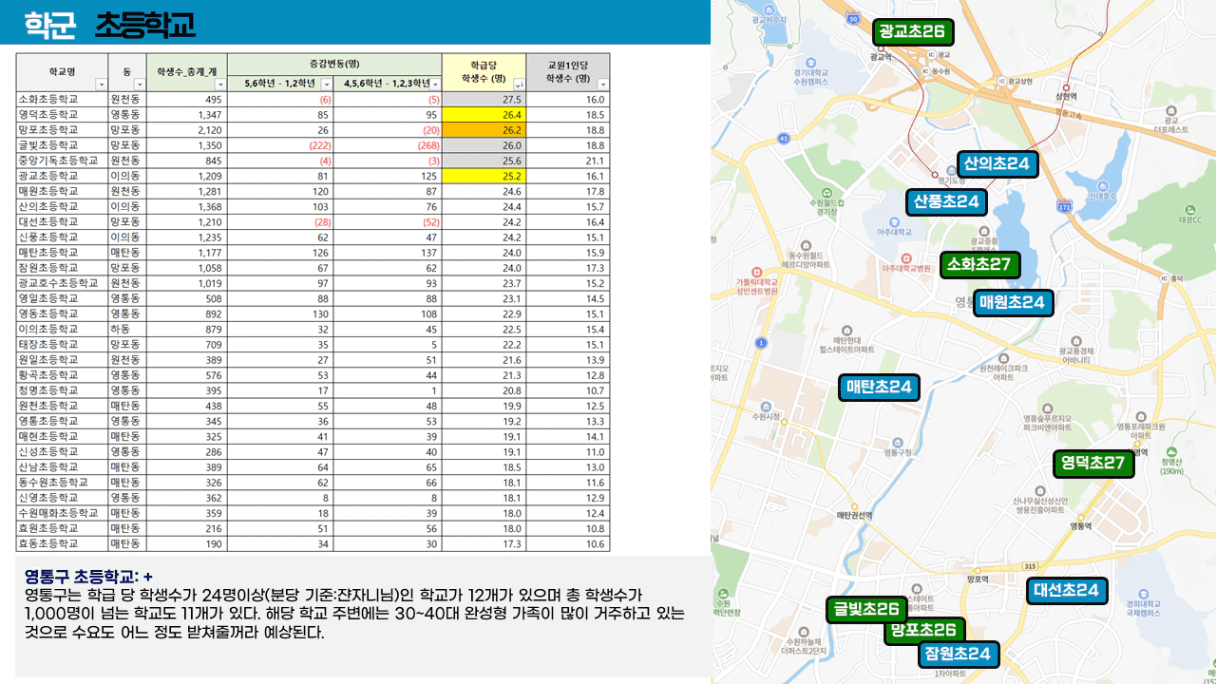Screen dimensions: 1216x684
Task: Click the 21.1 teacher ratio cell
Action: [x=568, y=160]
